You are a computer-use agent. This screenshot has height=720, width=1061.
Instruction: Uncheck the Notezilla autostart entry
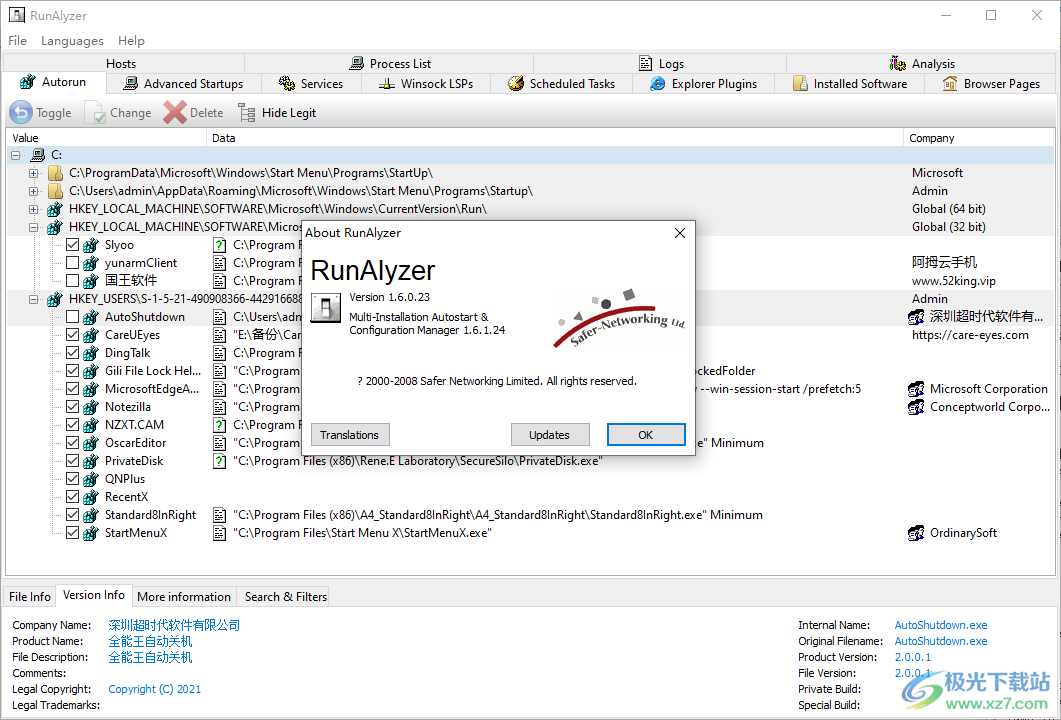(x=73, y=406)
